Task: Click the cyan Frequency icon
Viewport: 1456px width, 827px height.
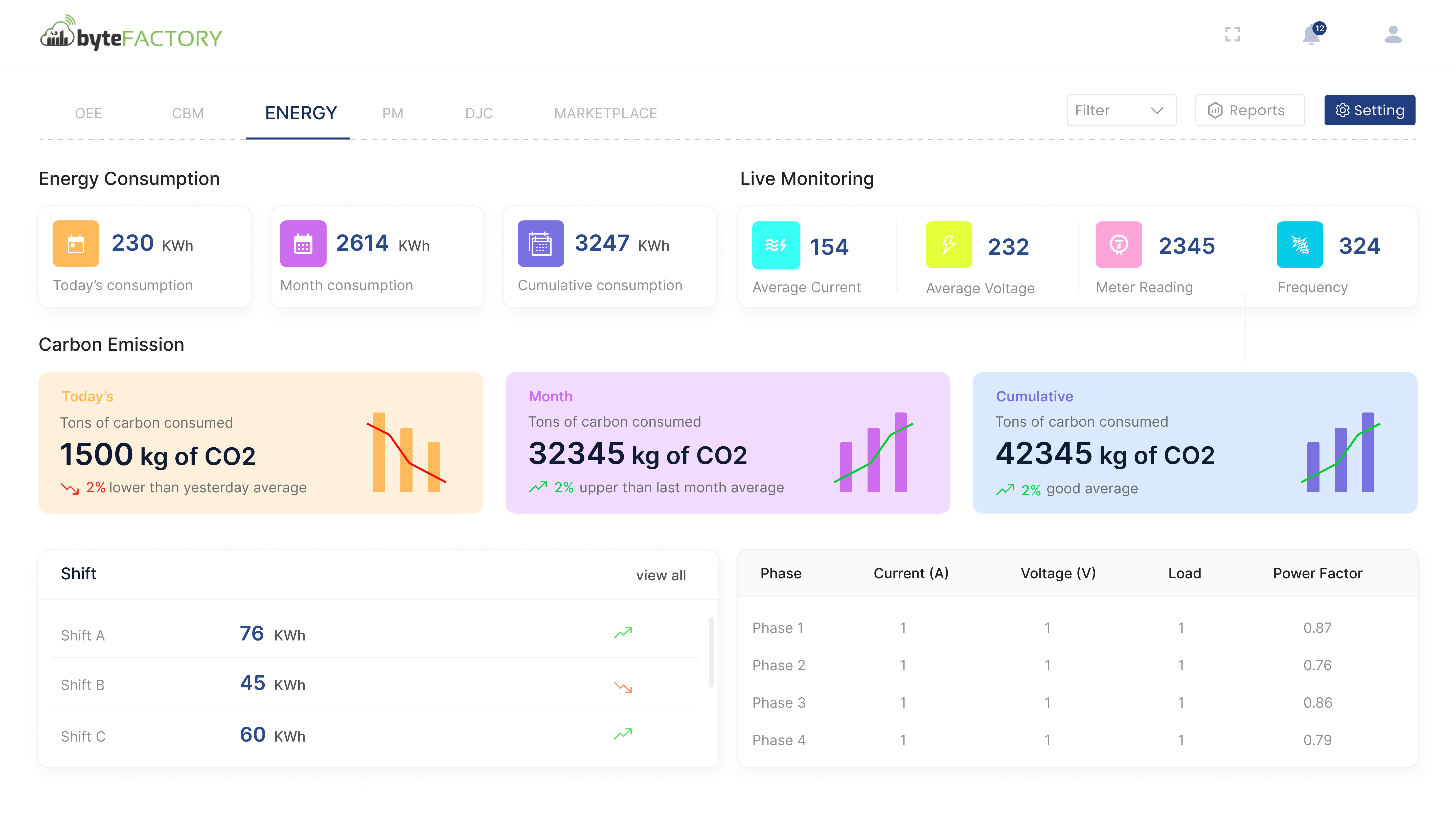Action: coord(1299,245)
